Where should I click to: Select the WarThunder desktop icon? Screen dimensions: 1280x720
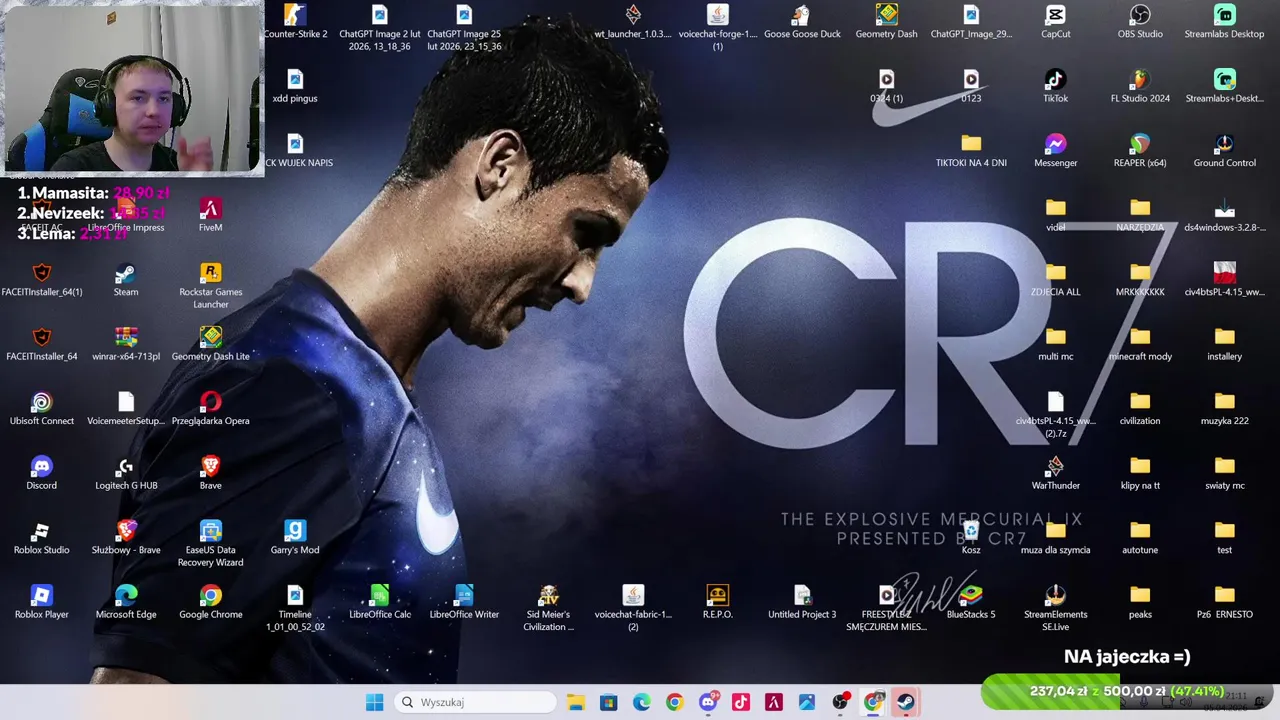pos(1055,473)
